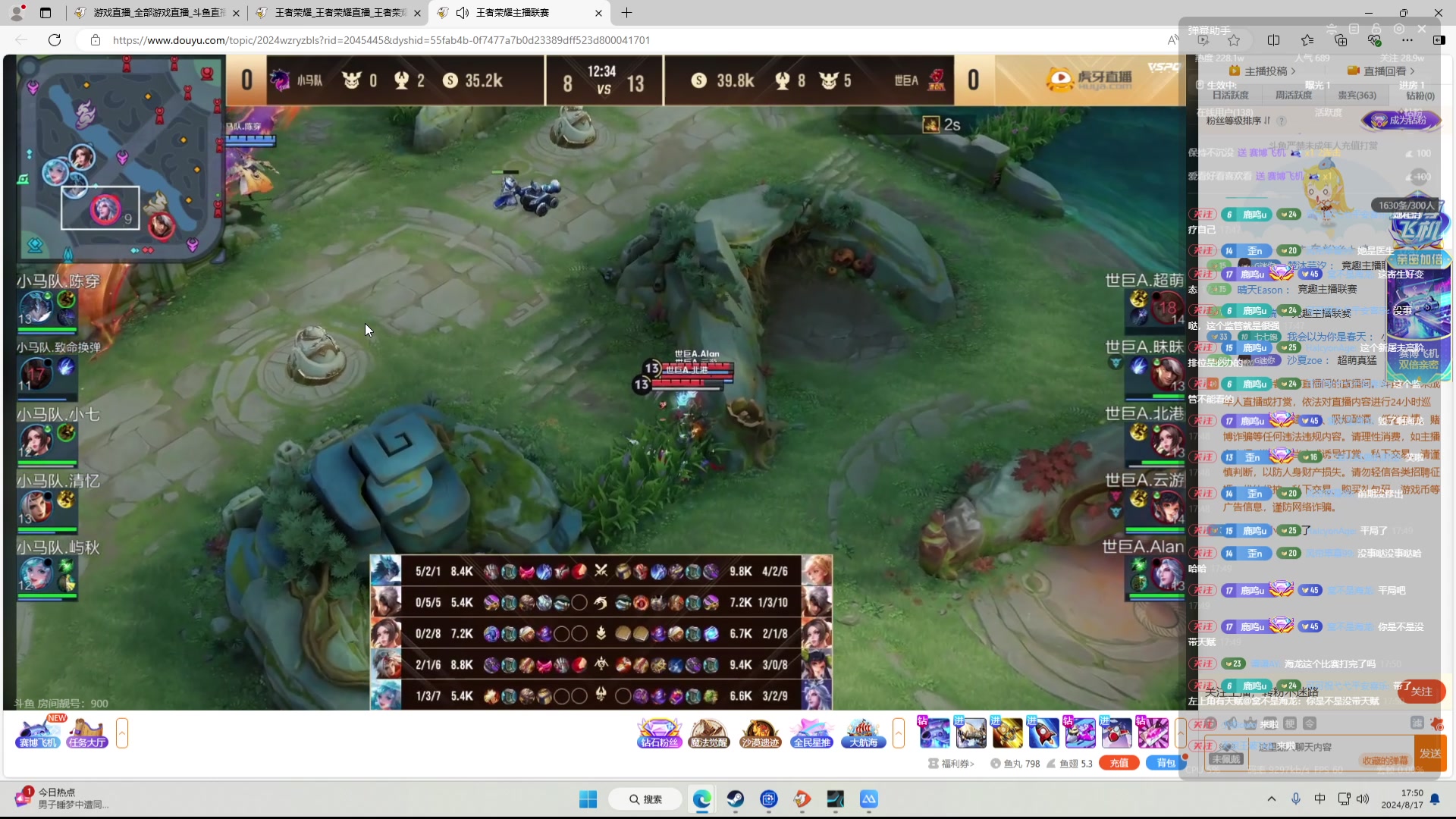
Task: Open the 魔法觉醒 gift icon
Action: [x=709, y=733]
